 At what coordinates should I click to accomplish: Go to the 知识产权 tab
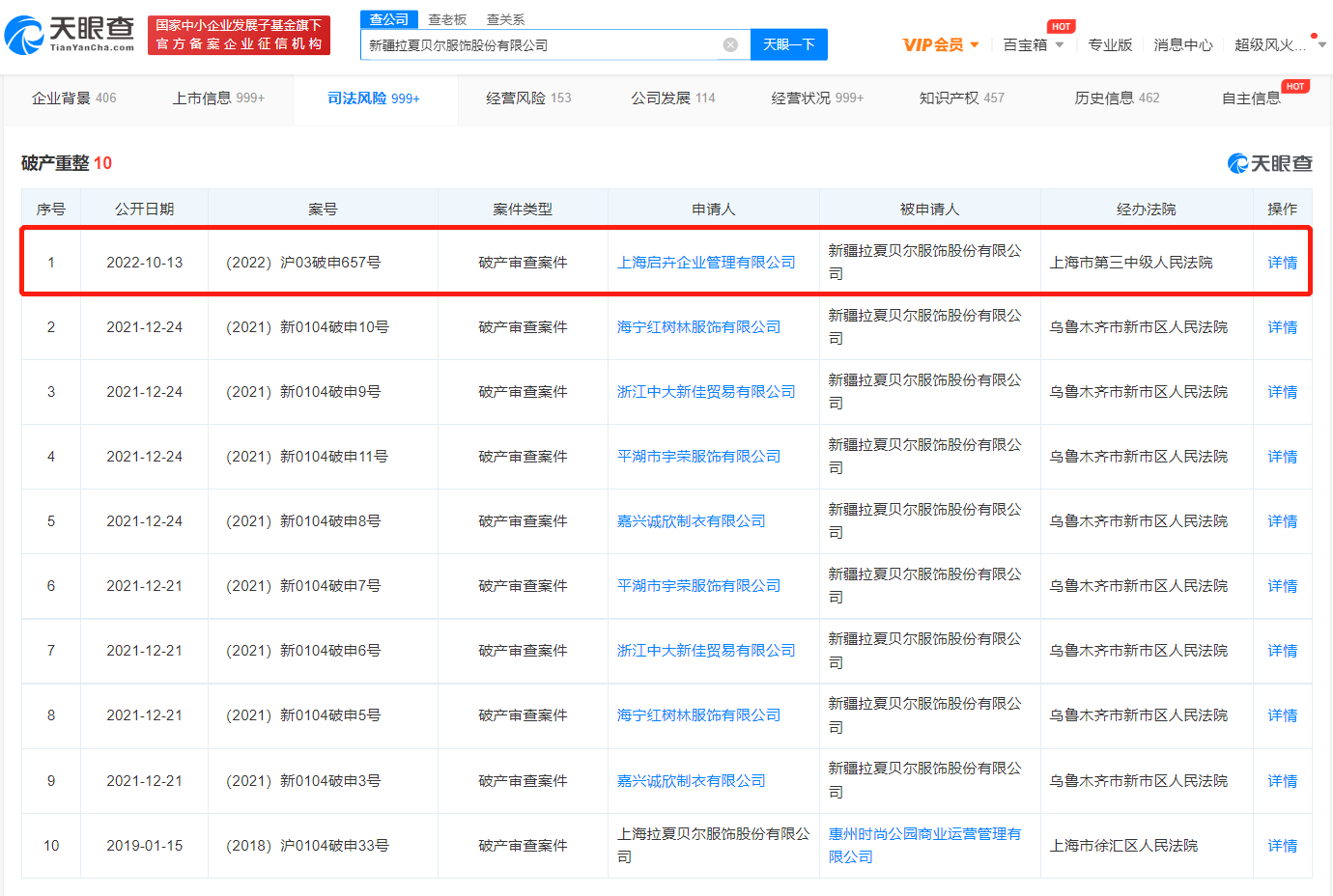click(961, 98)
